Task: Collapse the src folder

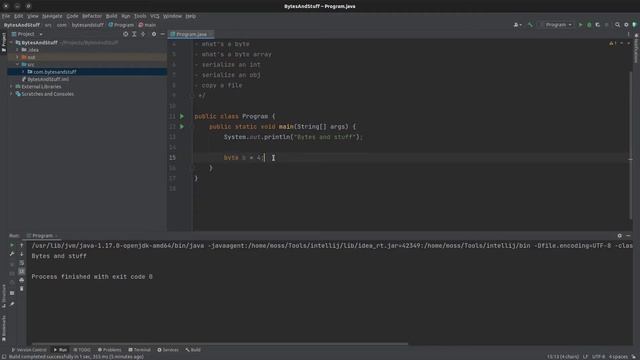Action: pos(17,64)
